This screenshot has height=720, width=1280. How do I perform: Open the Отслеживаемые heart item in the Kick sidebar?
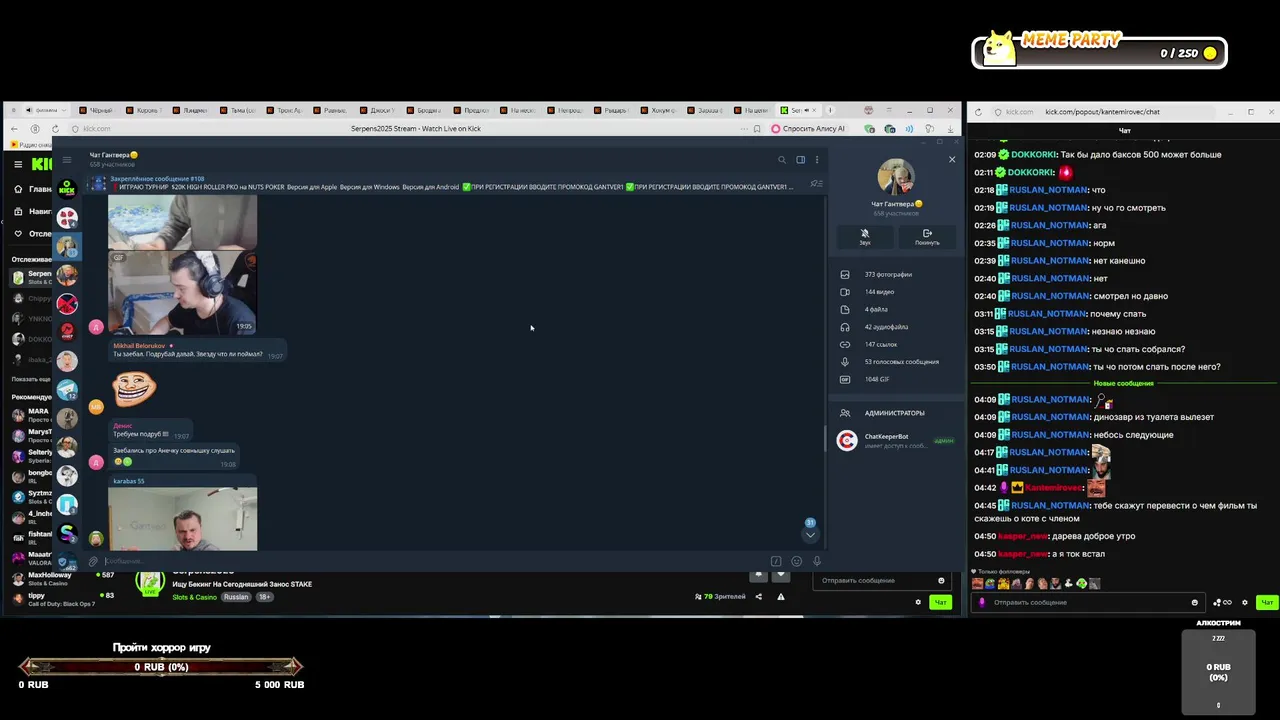coord(33,234)
